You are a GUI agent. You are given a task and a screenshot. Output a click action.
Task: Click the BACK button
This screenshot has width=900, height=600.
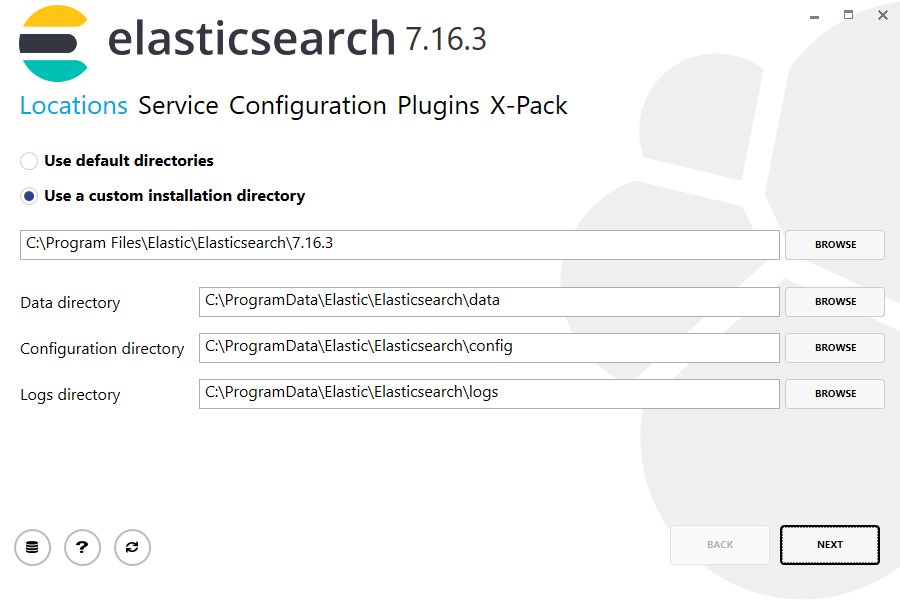[719, 544]
